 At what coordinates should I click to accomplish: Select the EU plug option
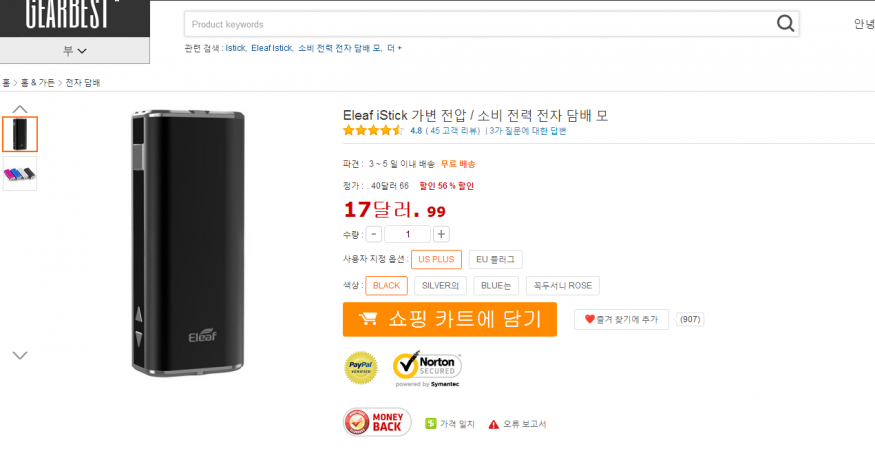pyautogui.click(x=496, y=259)
